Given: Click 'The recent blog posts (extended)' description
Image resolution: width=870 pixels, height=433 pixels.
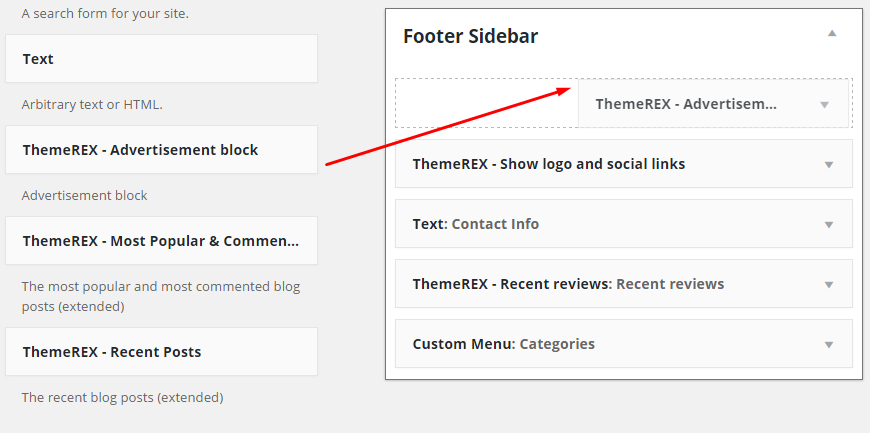Looking at the screenshot, I should [x=122, y=397].
